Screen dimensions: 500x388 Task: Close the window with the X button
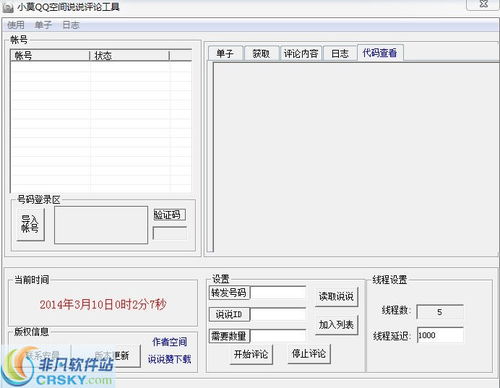[483, 4]
